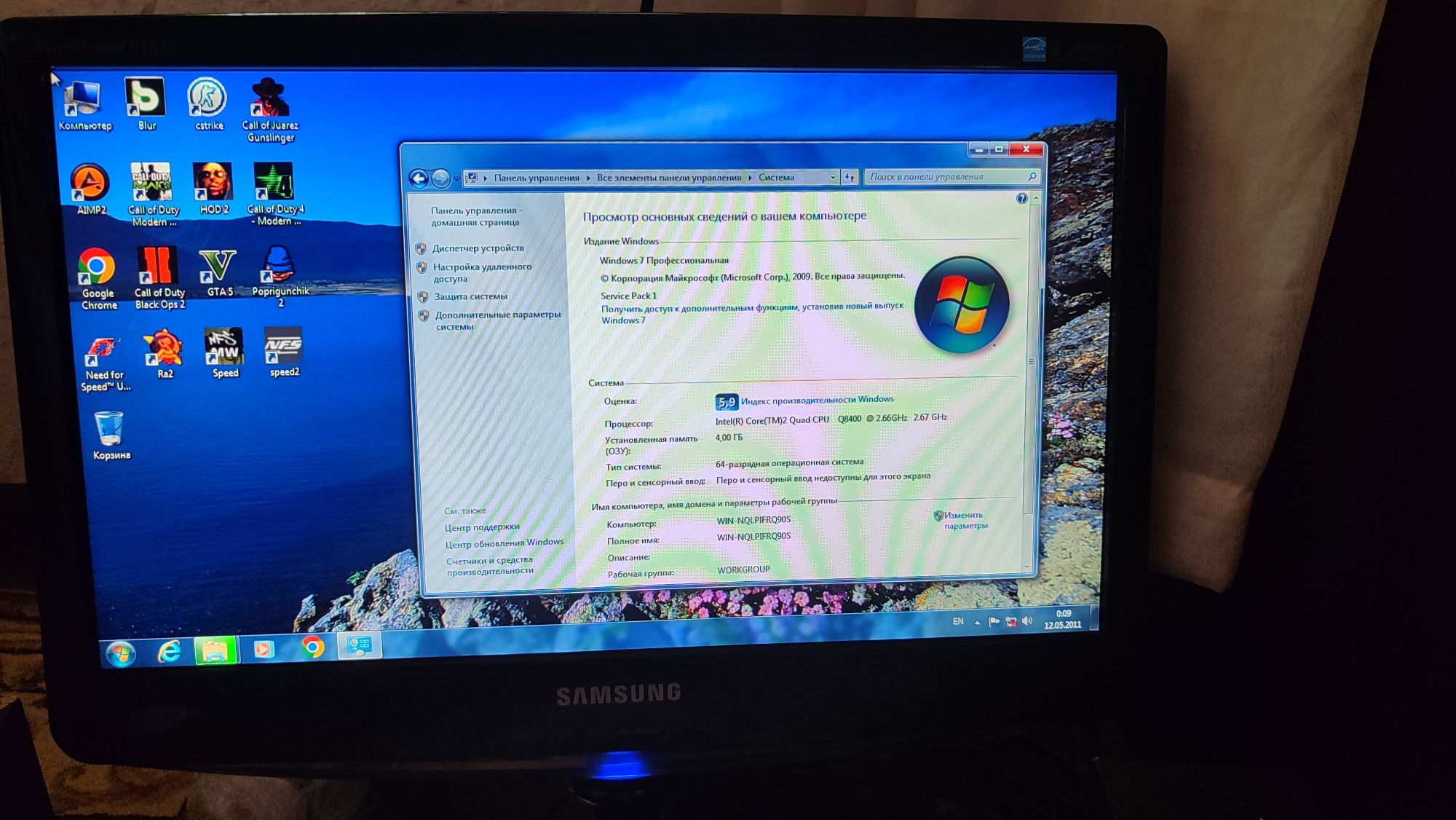
Task: Open the address bar history dropdown
Action: click(x=833, y=177)
